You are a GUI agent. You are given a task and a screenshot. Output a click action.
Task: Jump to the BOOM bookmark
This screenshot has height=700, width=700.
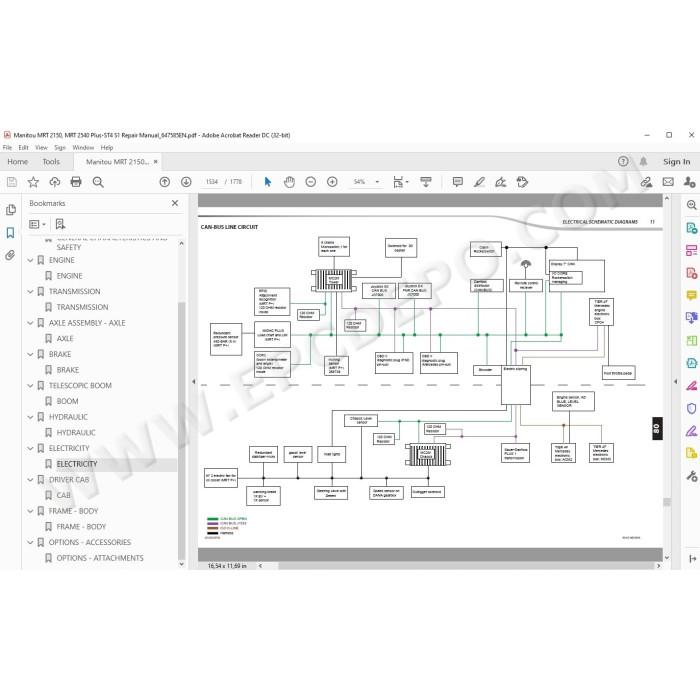click(x=67, y=401)
